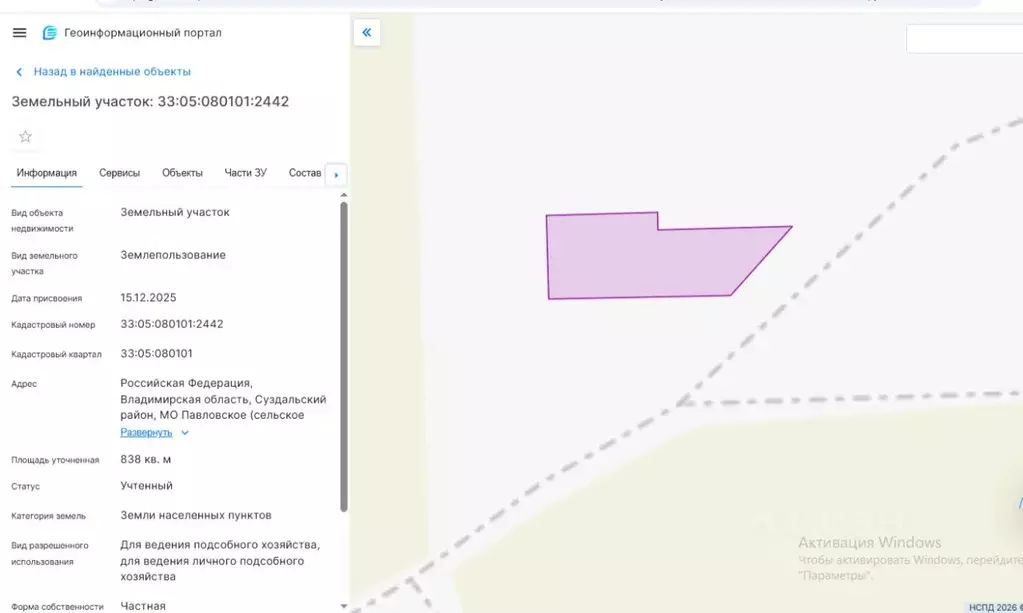Click the chevron next to Развернуть

[x=185, y=432]
